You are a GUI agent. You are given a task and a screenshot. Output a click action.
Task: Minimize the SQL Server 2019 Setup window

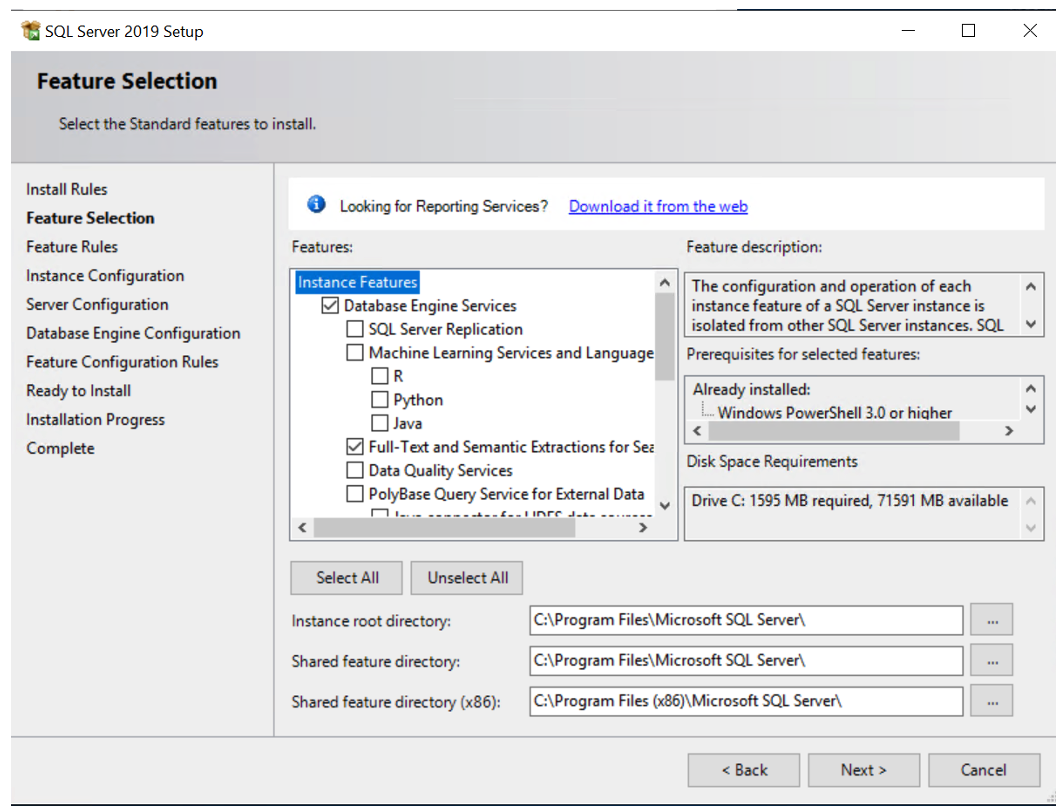pyautogui.click(x=908, y=31)
